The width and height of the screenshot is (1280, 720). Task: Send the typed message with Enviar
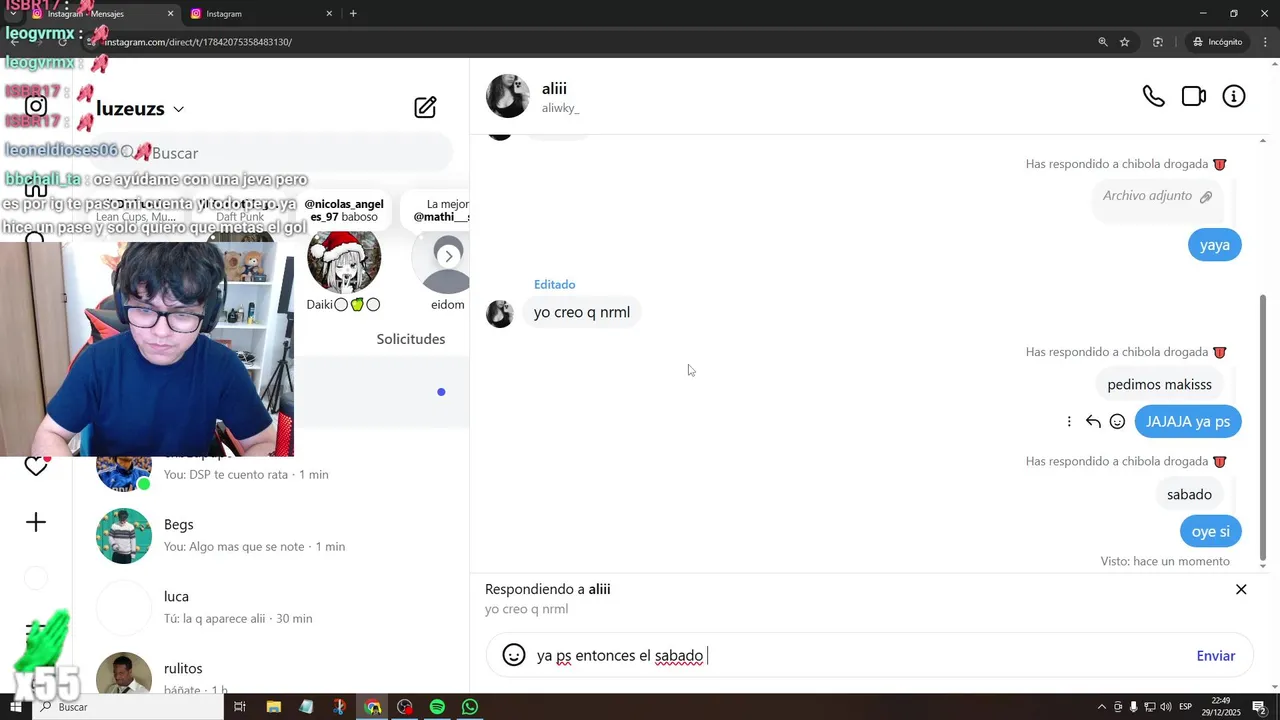[1216, 656]
